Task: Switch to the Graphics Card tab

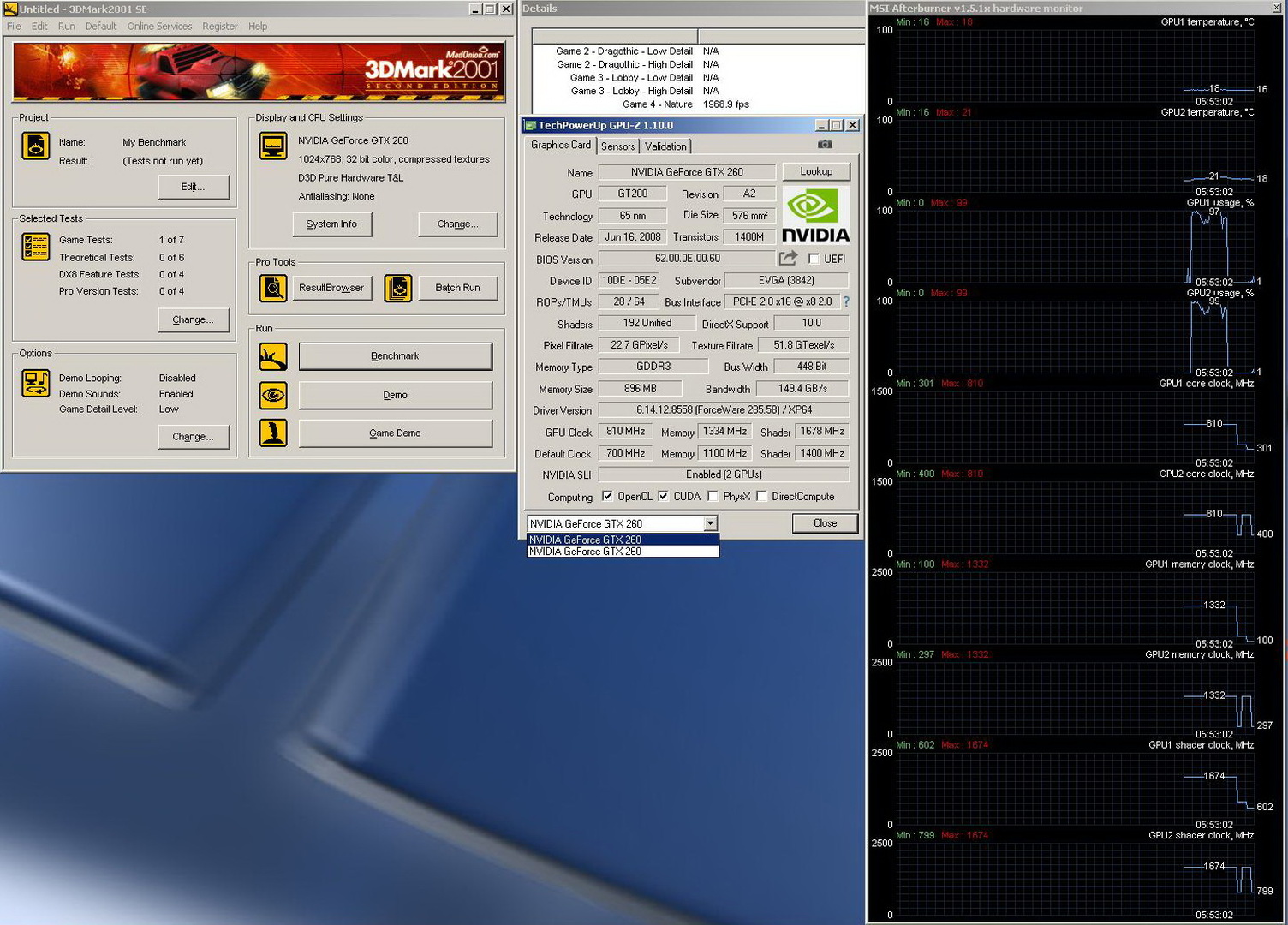Action: tap(560, 145)
